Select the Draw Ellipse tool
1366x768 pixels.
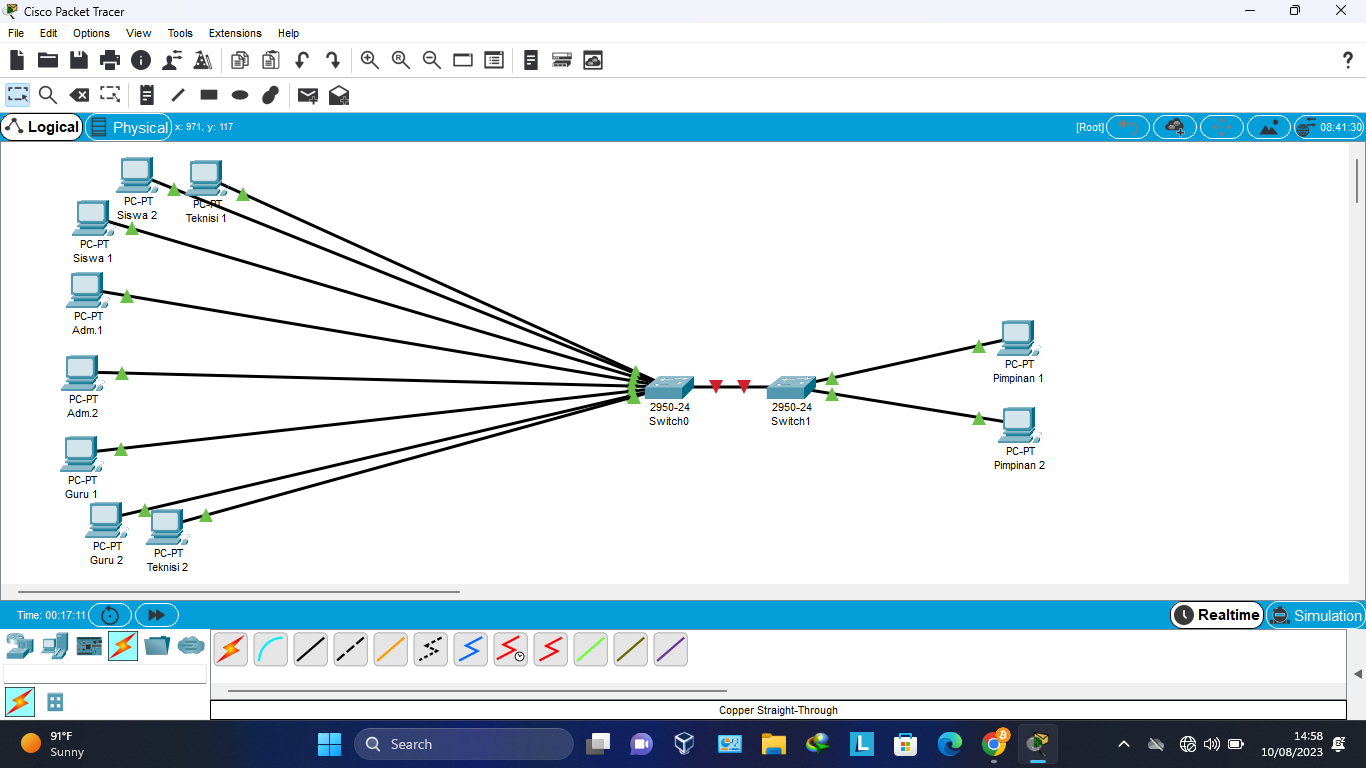click(240, 95)
